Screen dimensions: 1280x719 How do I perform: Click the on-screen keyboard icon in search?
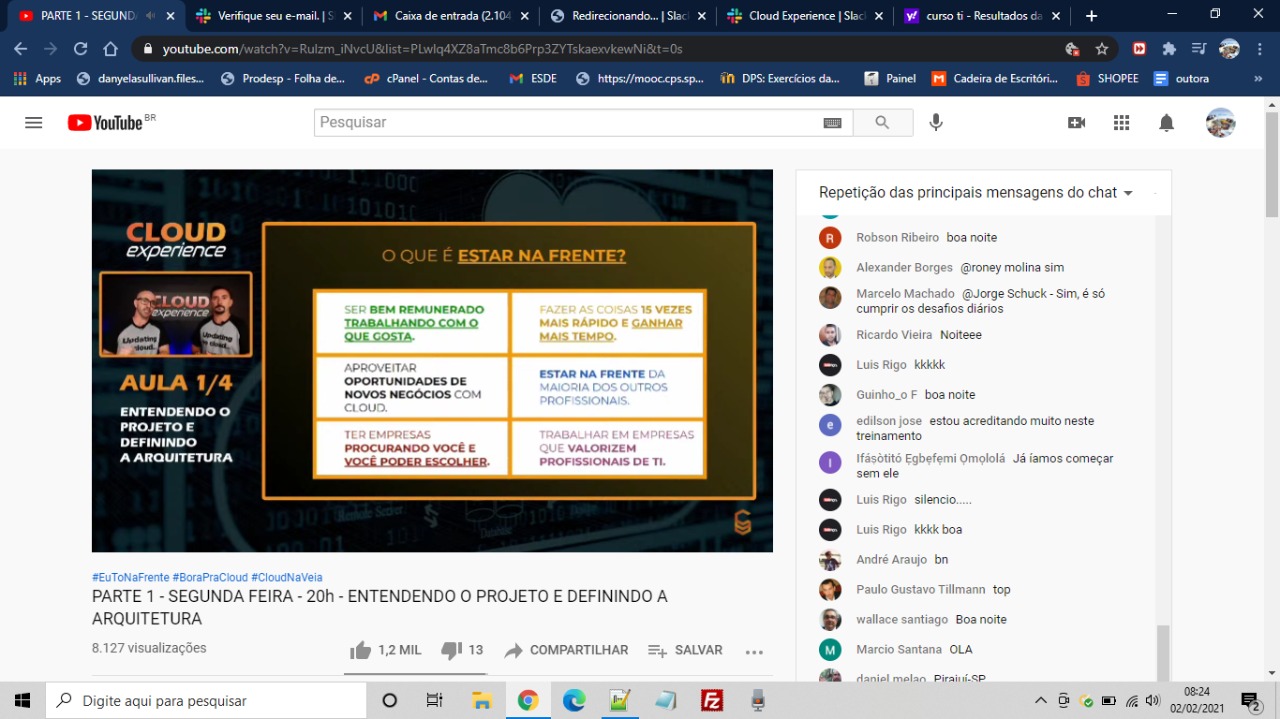point(832,122)
